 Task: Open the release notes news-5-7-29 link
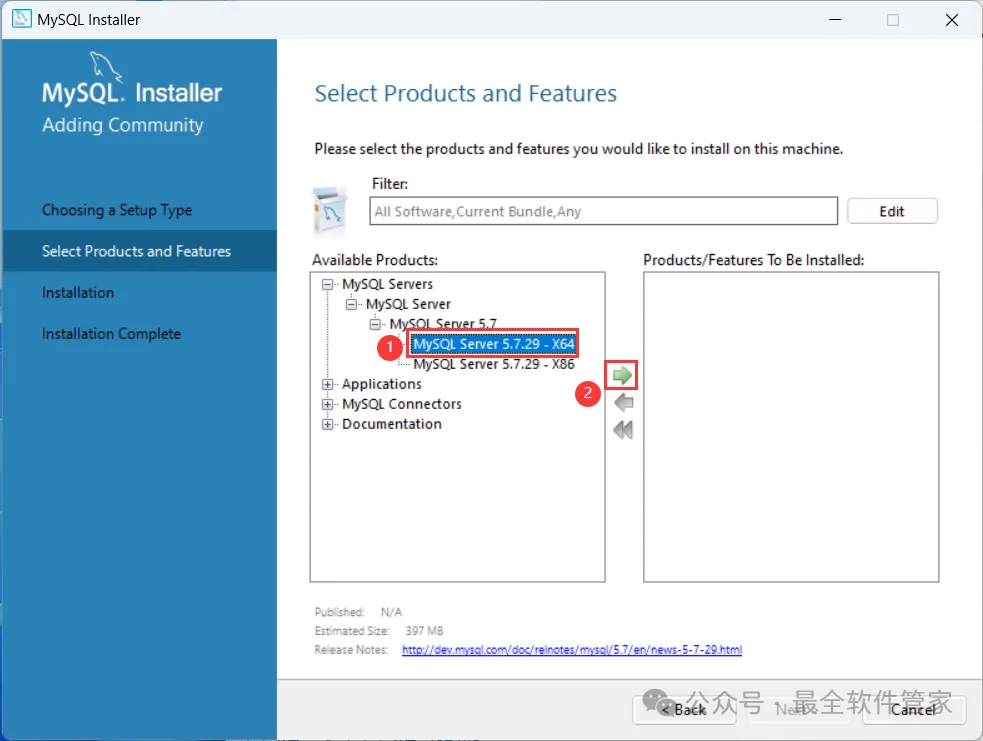(x=571, y=650)
